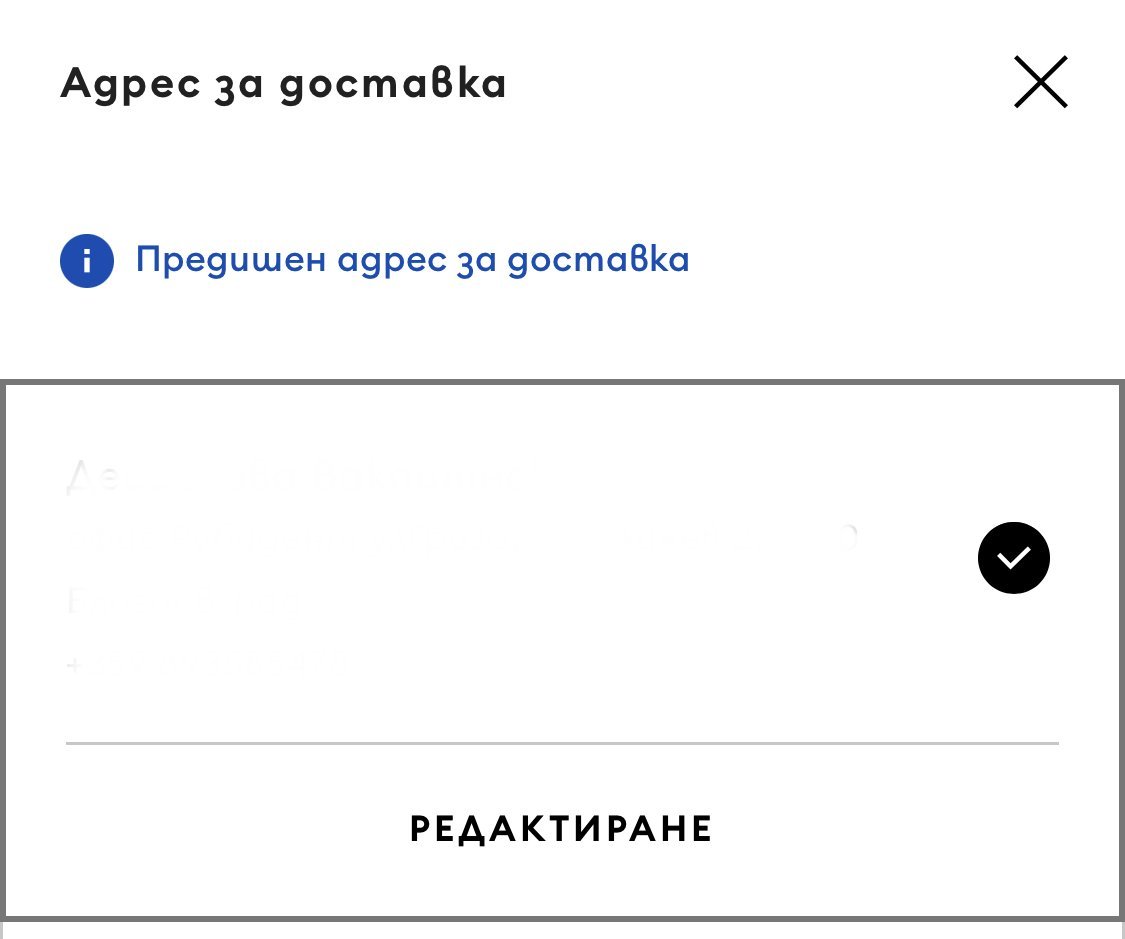Click the partially visible card below
1125x939 pixels.
click(561, 931)
